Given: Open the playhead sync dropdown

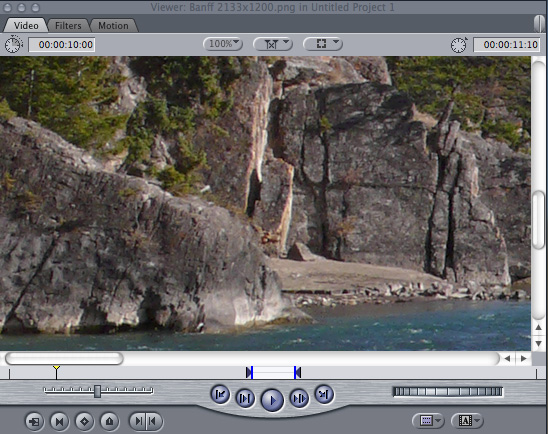Looking at the screenshot, I should click(273, 44).
